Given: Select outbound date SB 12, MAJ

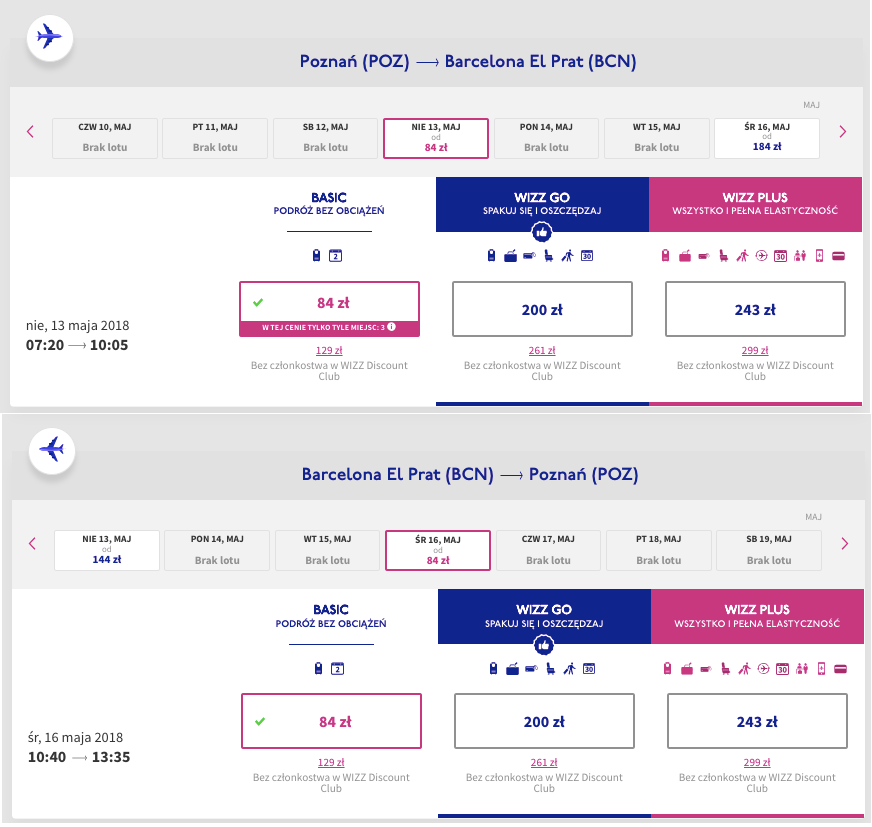Looking at the screenshot, I should coord(325,138).
